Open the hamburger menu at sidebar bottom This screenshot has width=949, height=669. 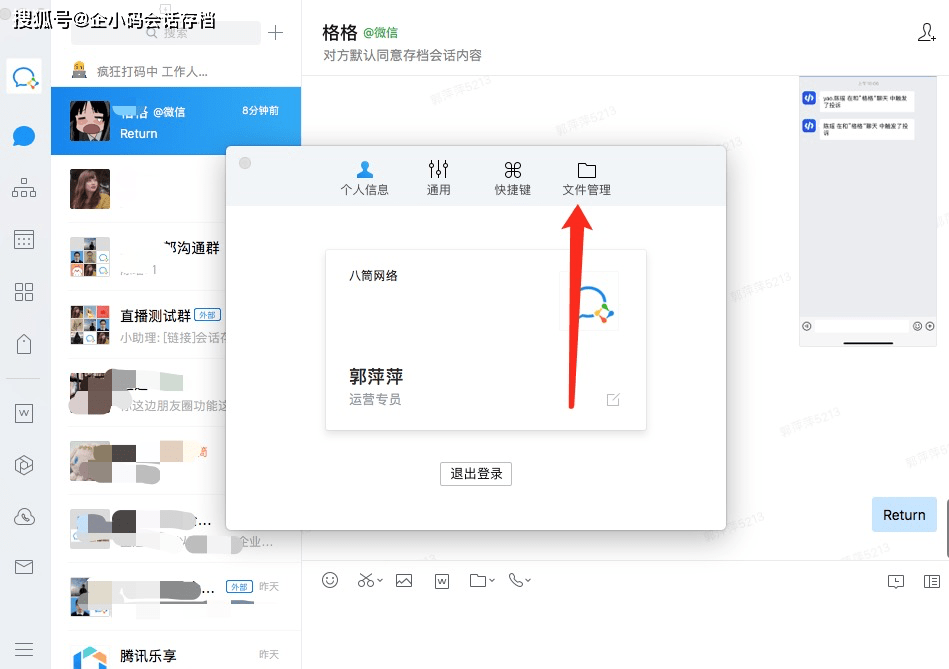pos(24,650)
